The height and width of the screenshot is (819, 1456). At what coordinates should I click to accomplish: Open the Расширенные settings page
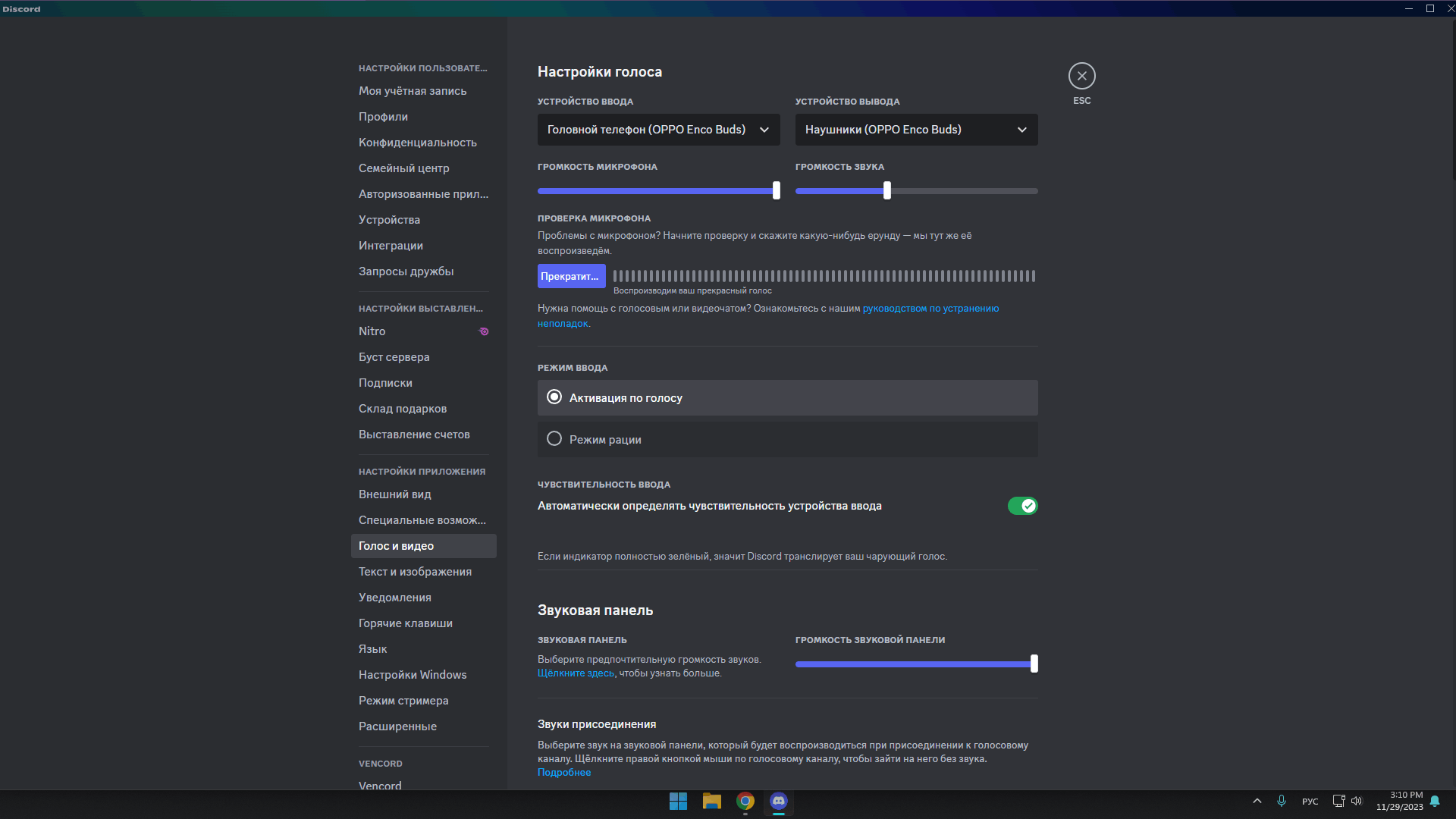click(x=423, y=726)
